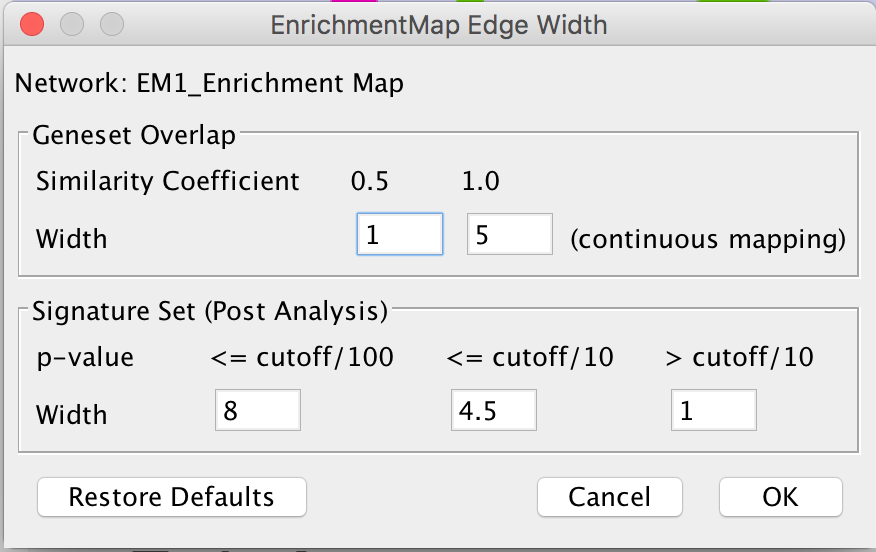This screenshot has width=876, height=552.
Task: Focus the width field for similarity 0.5
Action: point(399,235)
